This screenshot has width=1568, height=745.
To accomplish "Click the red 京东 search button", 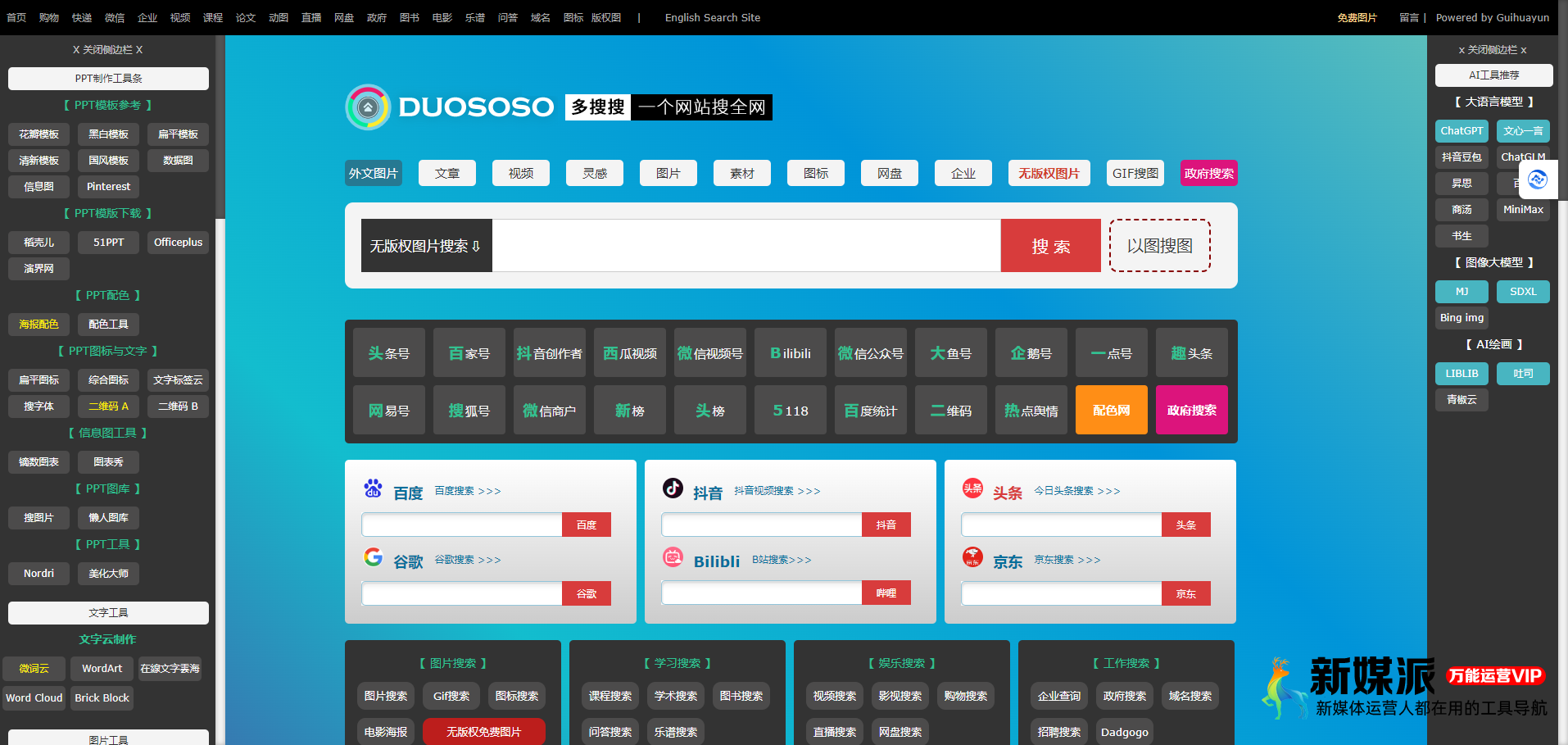I will click(1186, 593).
